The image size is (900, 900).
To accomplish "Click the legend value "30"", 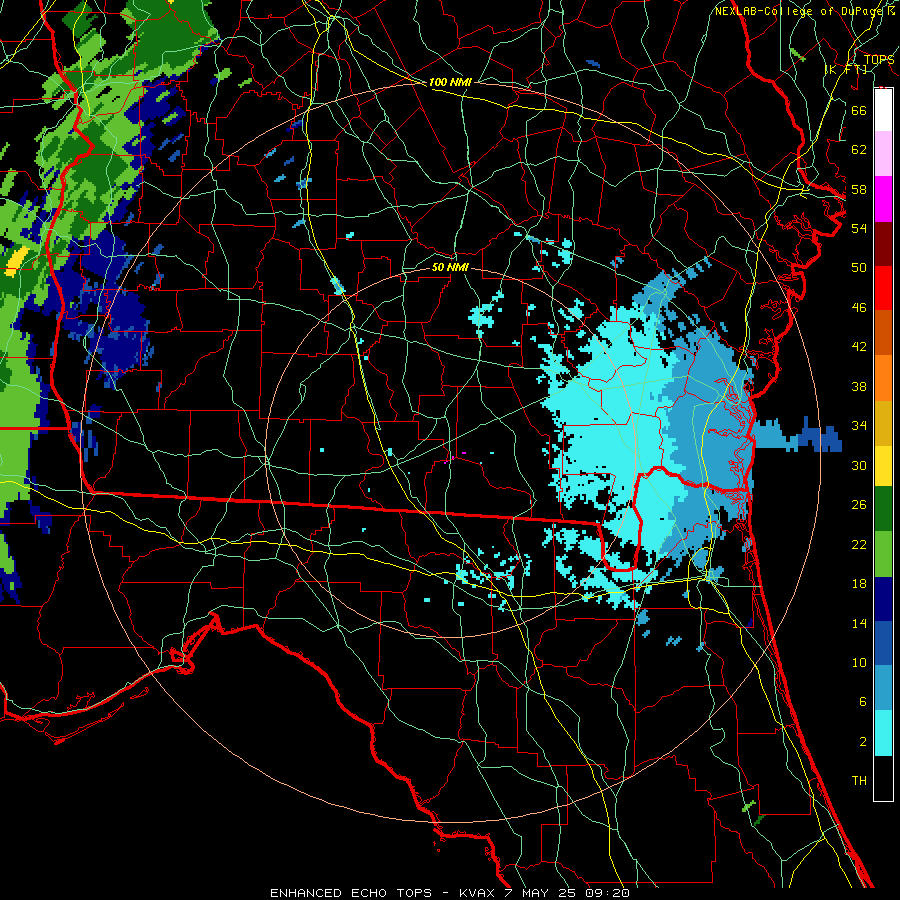I will 859,465.
